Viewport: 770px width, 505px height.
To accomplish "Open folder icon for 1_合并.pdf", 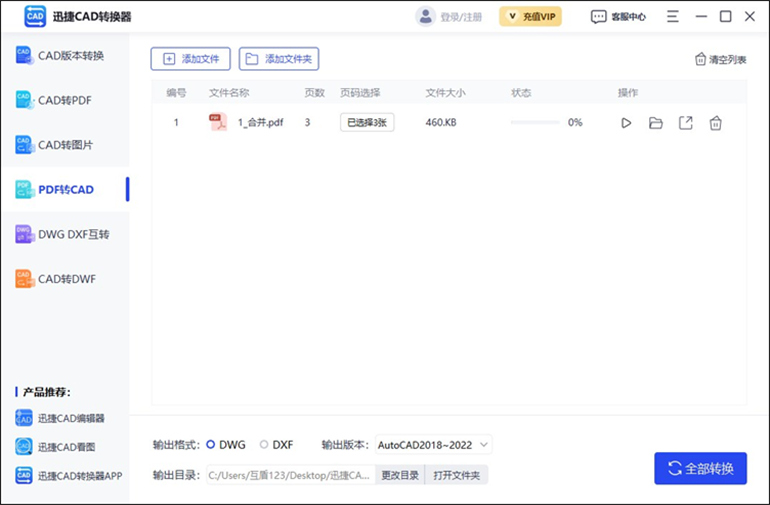I will click(656, 123).
